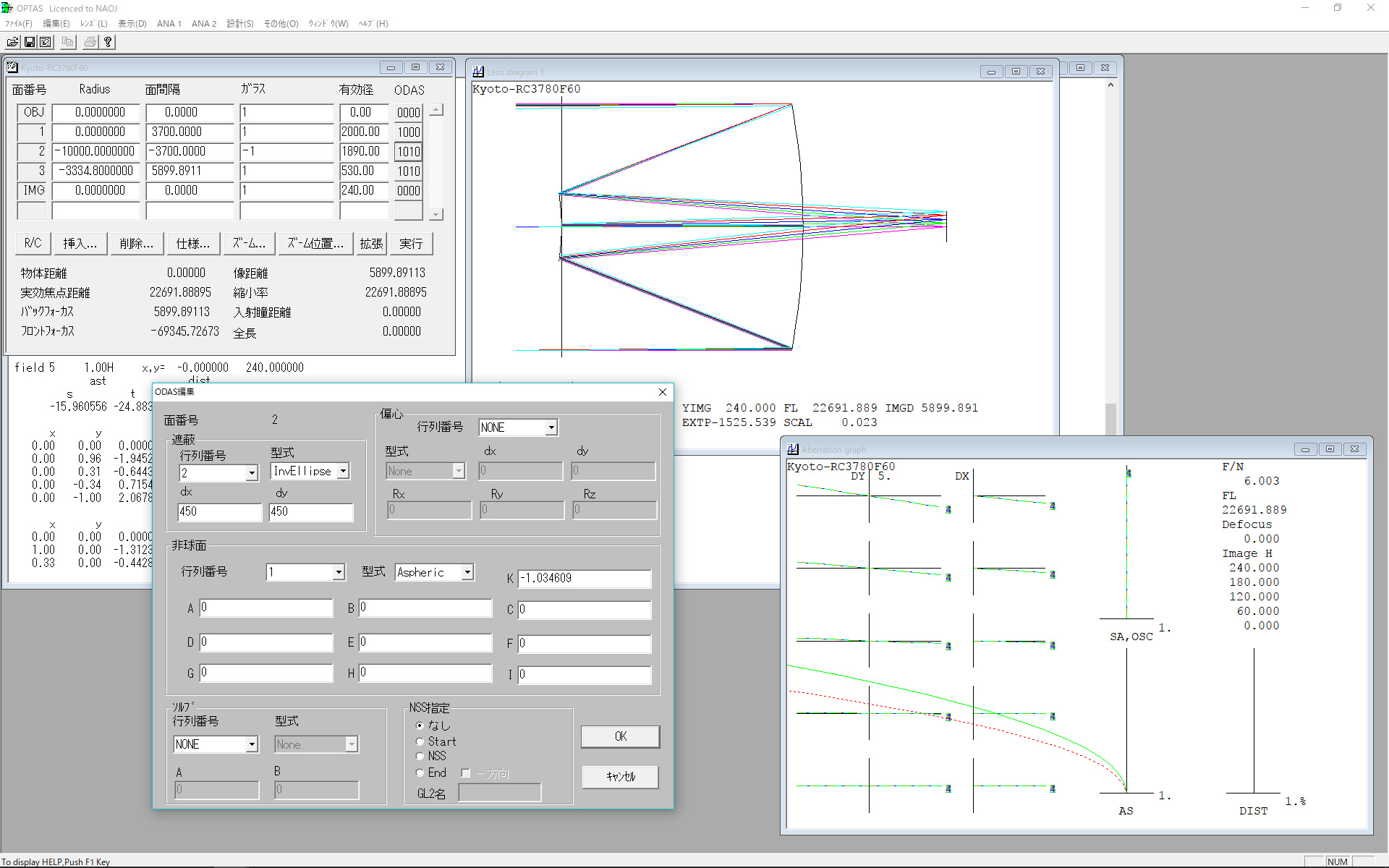
Task: Open the InvEllipse 型式 dropdown
Action: 344,472
